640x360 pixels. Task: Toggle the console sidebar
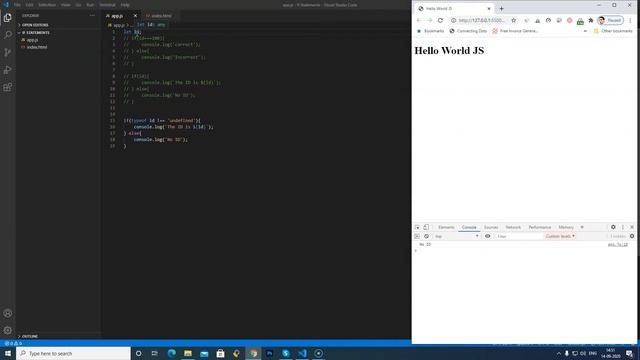(x=417, y=236)
